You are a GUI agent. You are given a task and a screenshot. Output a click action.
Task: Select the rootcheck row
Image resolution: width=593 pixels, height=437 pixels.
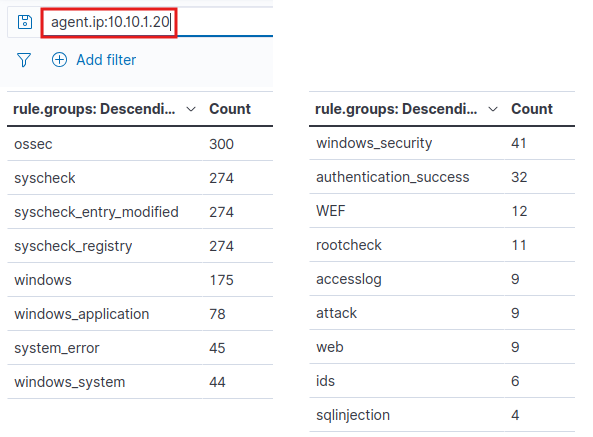(442, 245)
